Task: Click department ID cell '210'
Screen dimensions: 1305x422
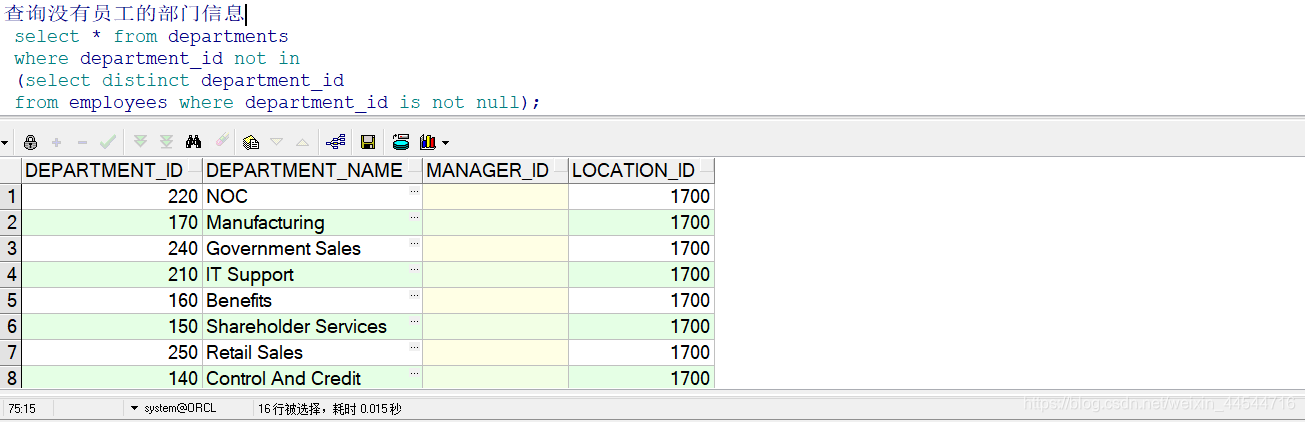Action: coord(112,274)
